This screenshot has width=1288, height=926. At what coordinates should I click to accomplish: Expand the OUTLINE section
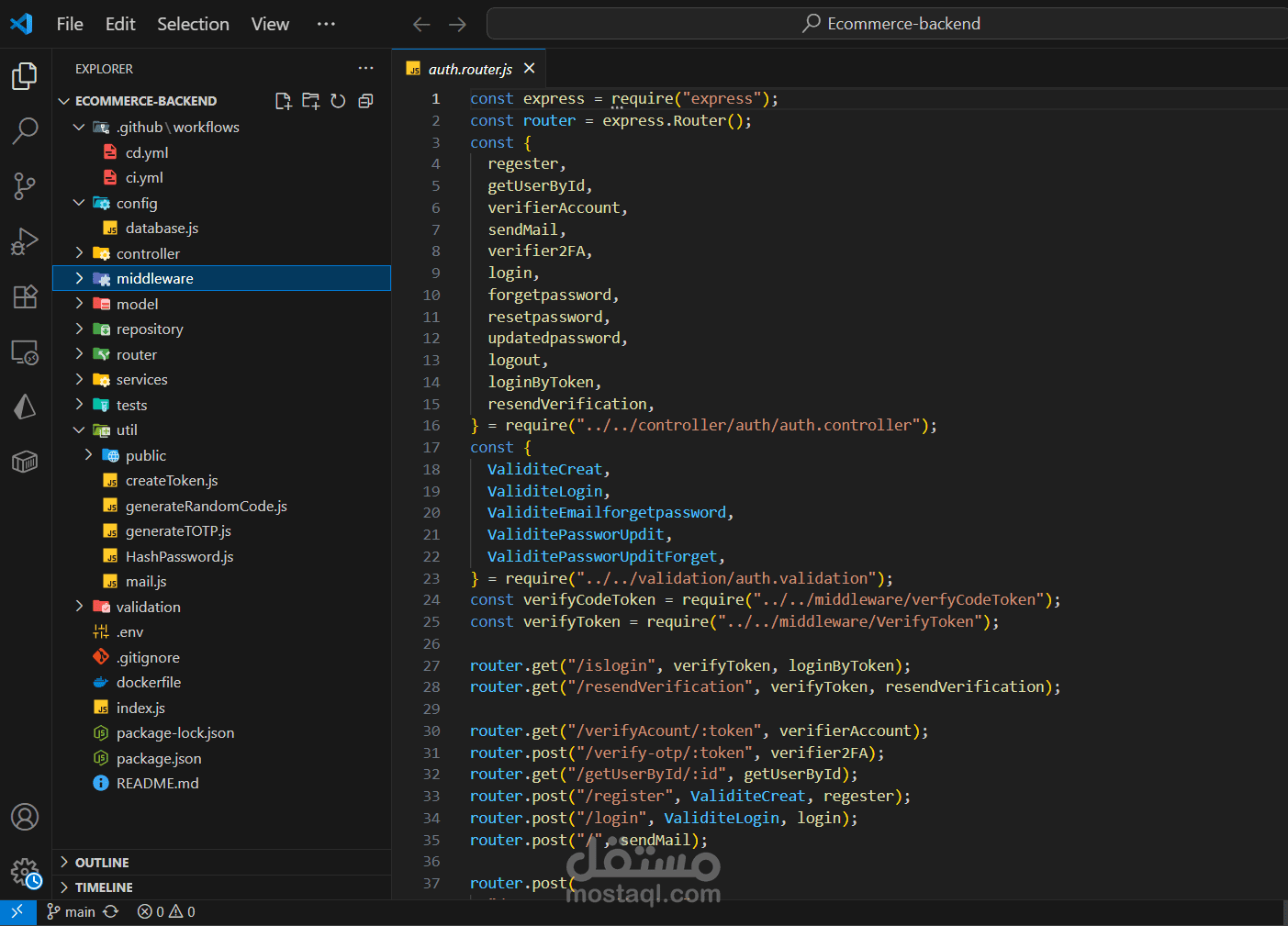click(x=222, y=863)
